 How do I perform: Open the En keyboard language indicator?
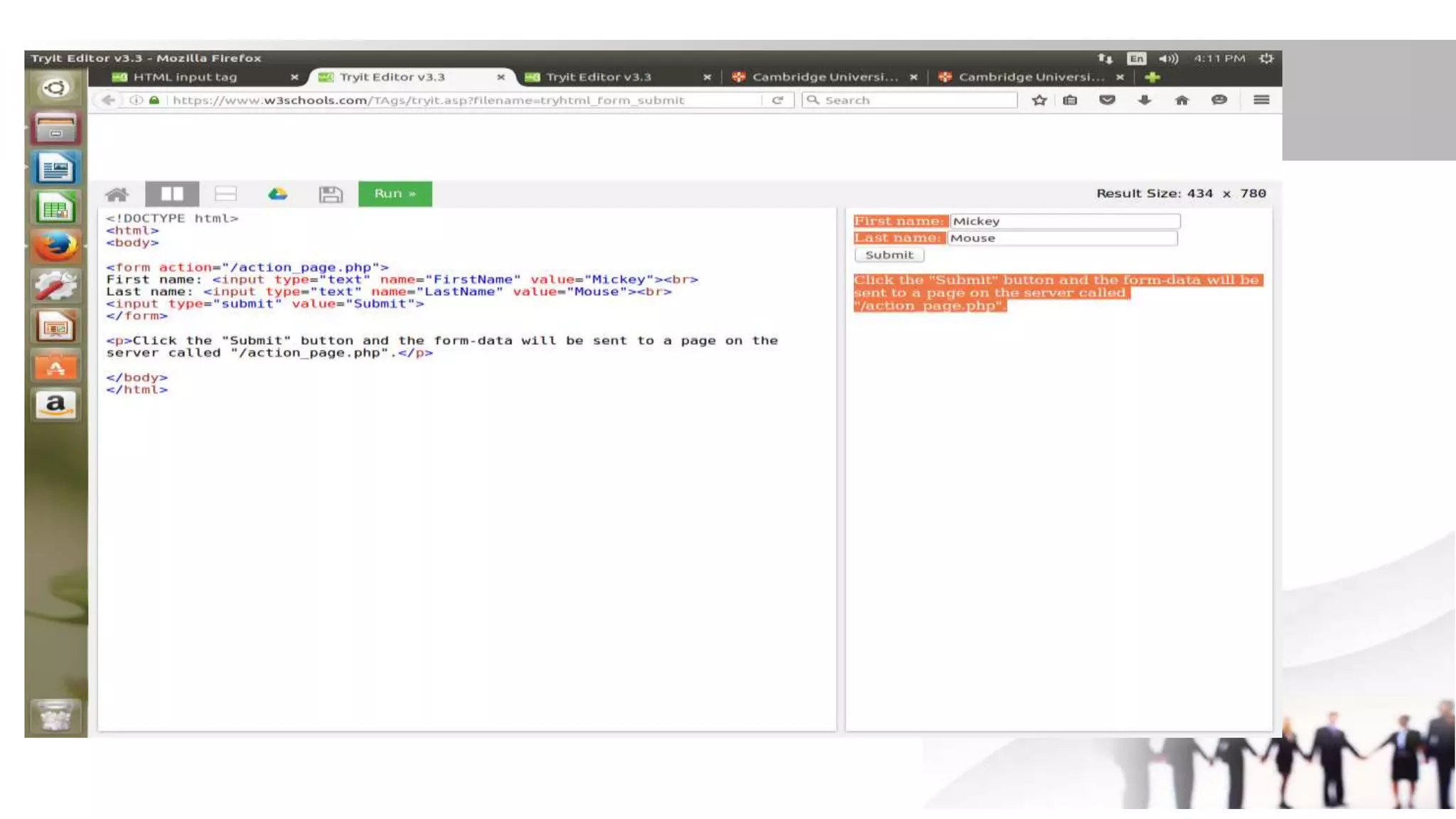point(1136,58)
